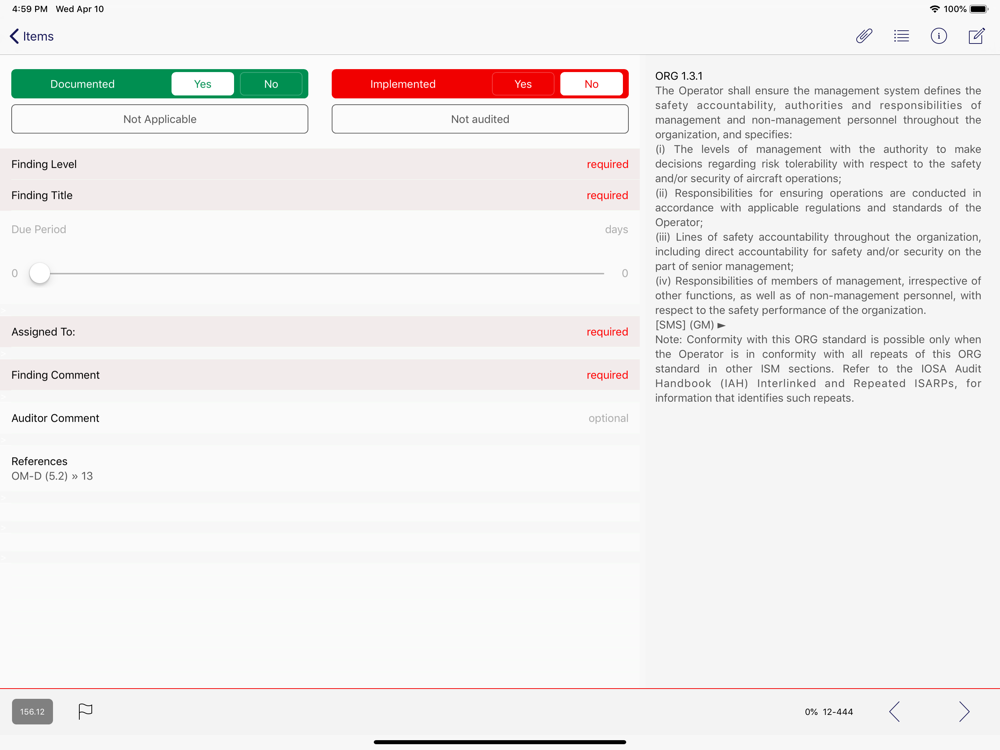Screen dimensions: 1000x750
Task: Set Implemented to No
Action: pyautogui.click(x=591, y=84)
